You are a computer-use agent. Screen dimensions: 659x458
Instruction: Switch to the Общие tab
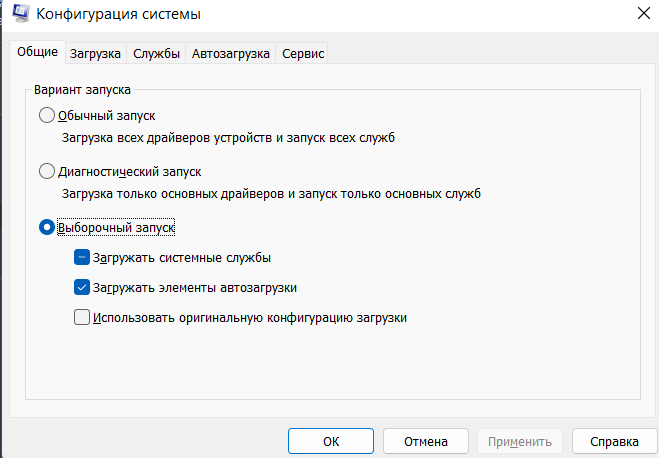[x=37, y=53]
